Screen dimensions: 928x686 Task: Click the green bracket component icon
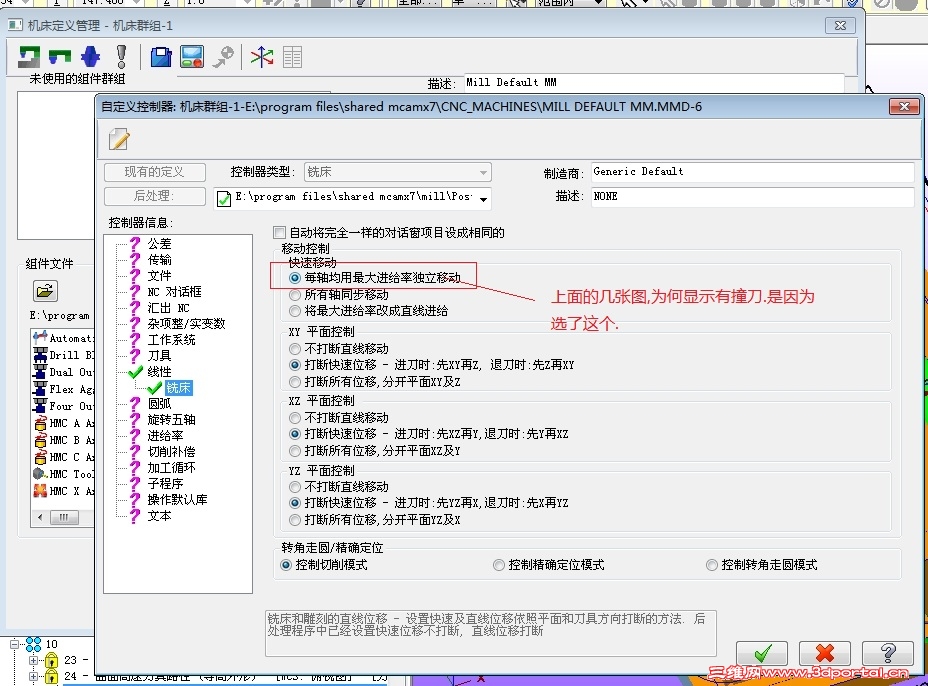[60, 57]
